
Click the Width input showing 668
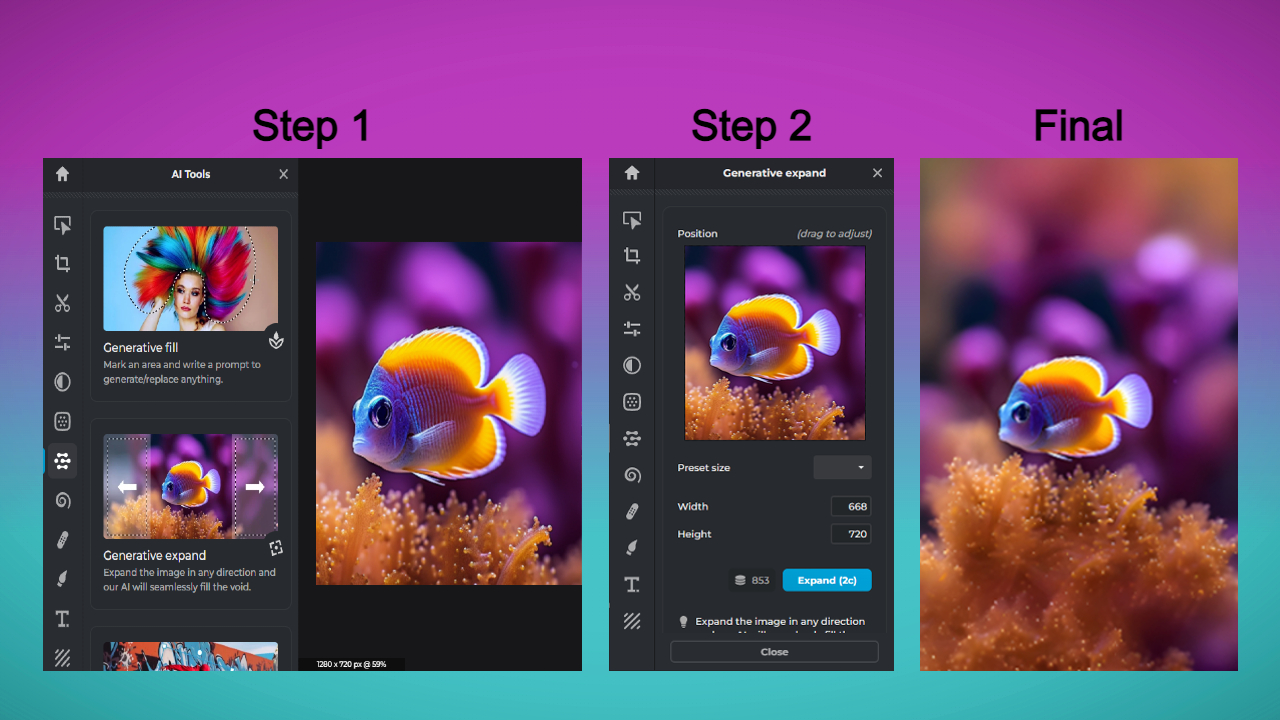850,506
